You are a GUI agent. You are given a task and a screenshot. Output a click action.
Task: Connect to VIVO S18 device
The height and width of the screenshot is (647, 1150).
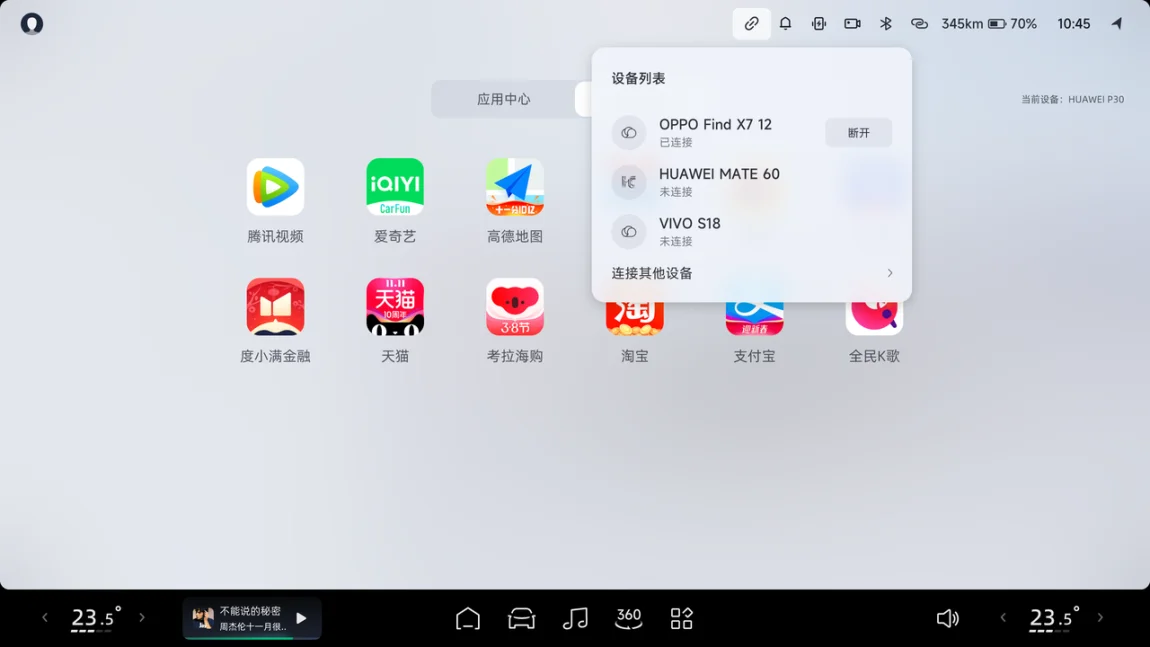click(752, 231)
